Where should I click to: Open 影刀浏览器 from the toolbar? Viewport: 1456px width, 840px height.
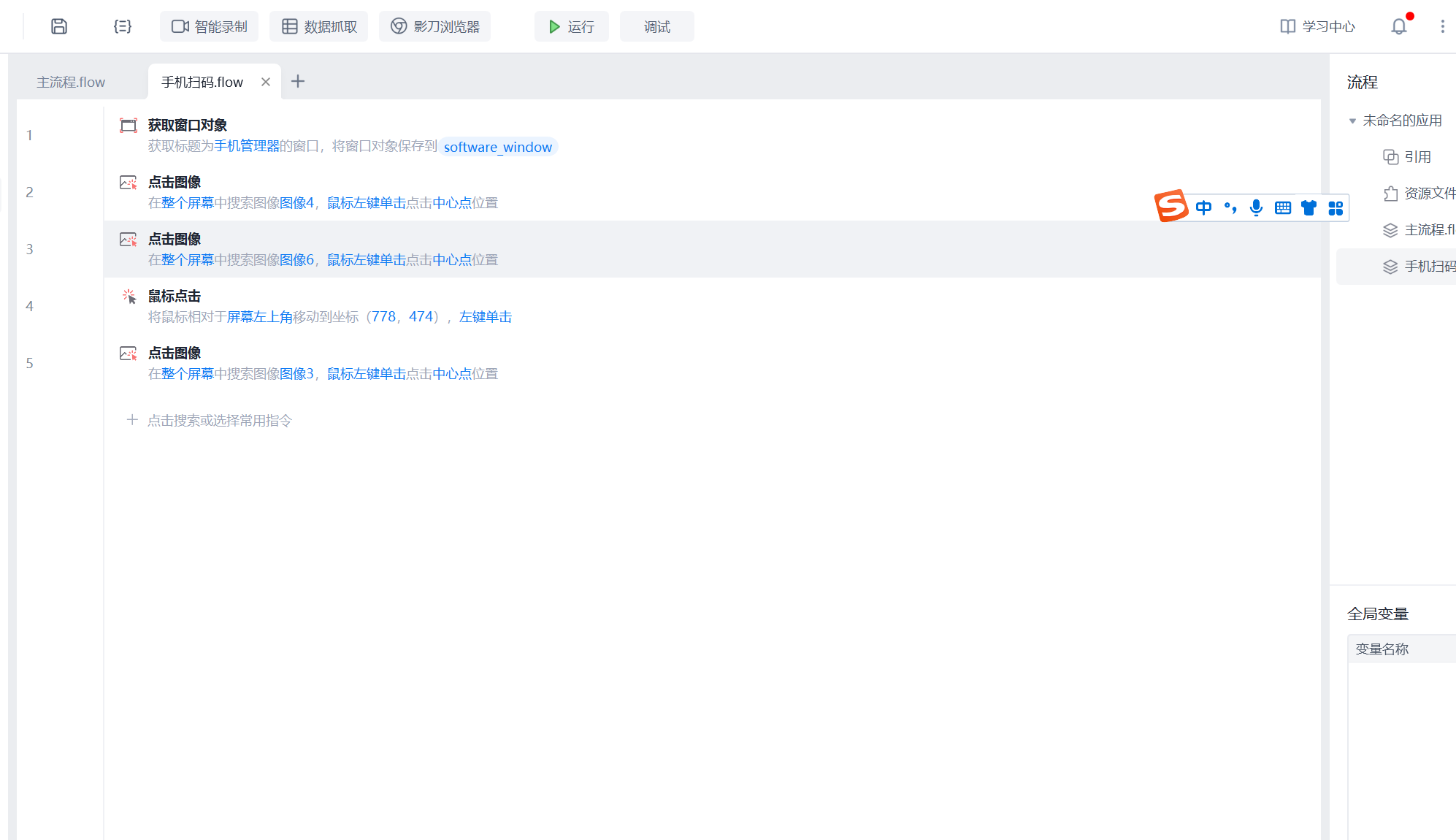[435, 26]
